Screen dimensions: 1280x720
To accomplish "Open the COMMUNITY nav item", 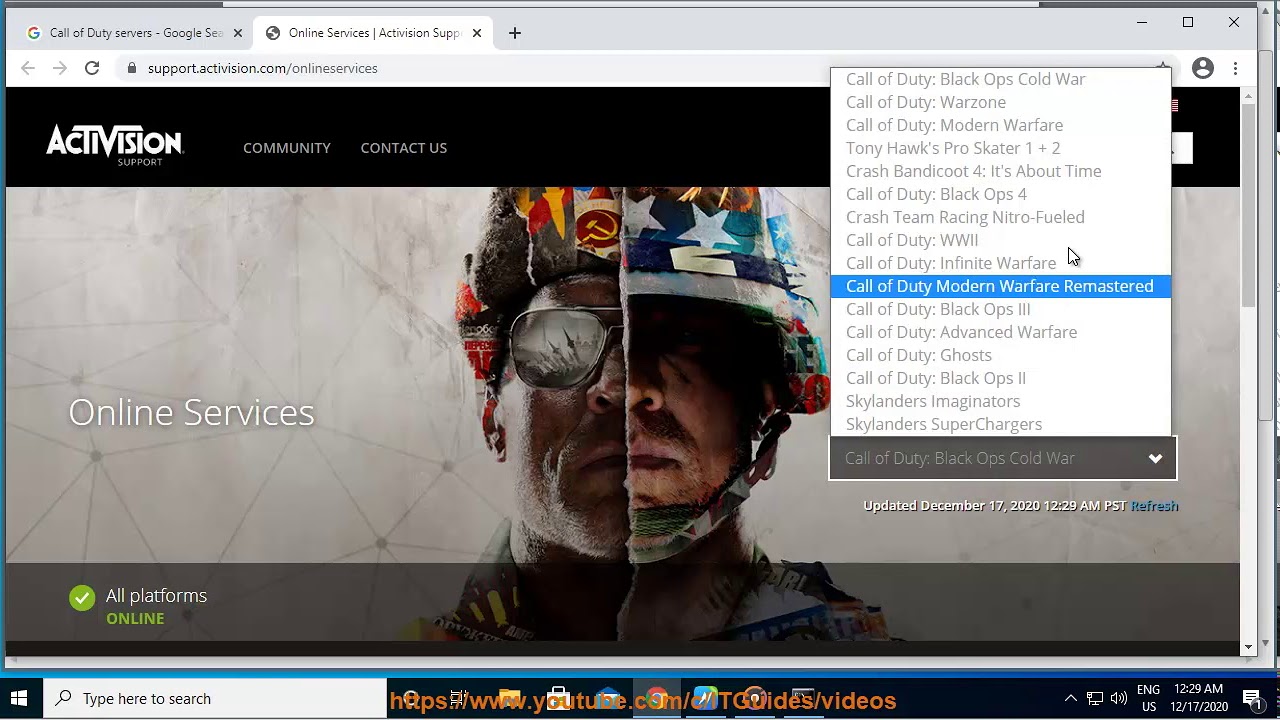I will click(x=286, y=148).
